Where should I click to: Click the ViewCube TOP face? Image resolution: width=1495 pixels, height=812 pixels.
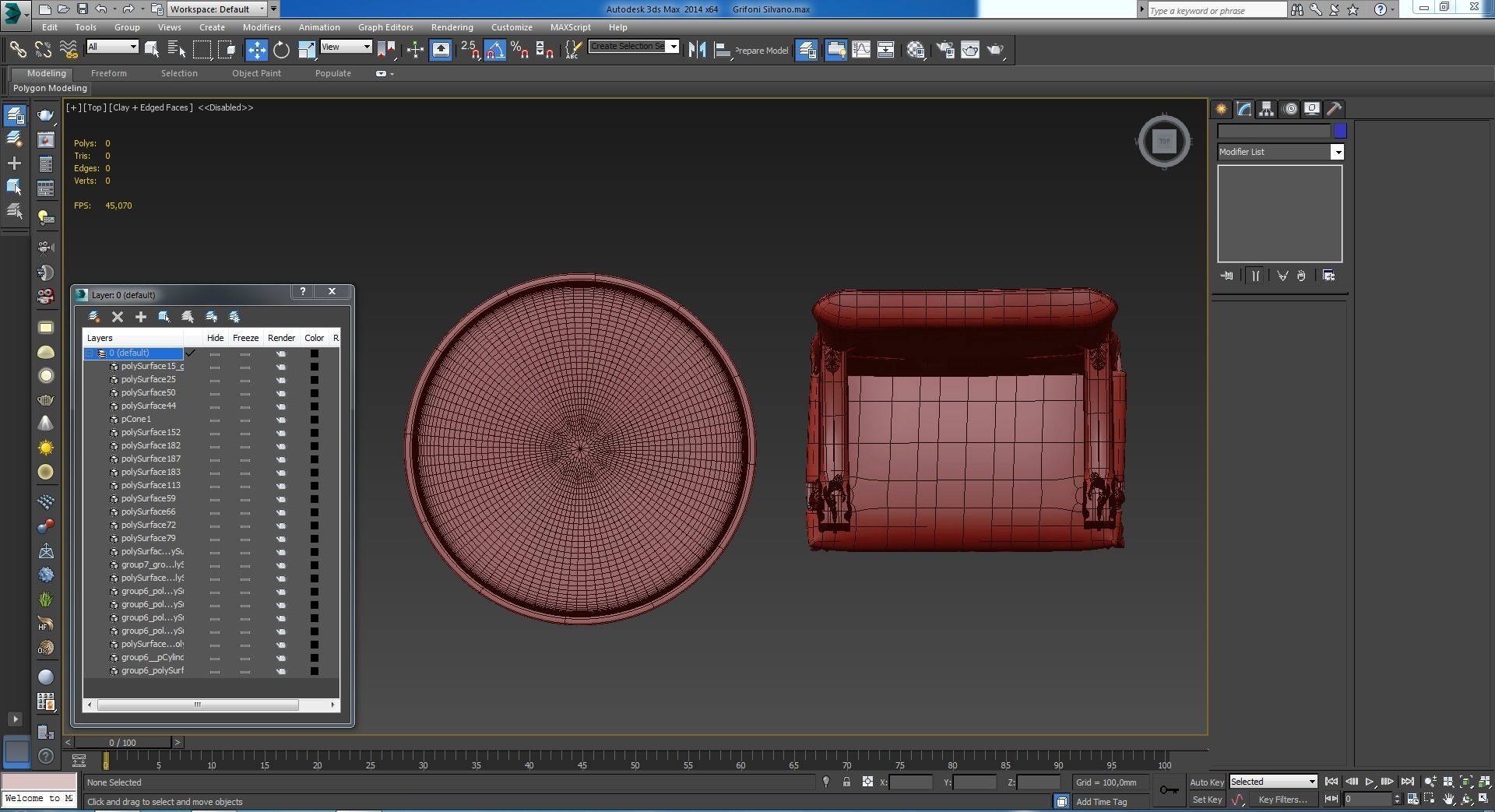[x=1164, y=141]
